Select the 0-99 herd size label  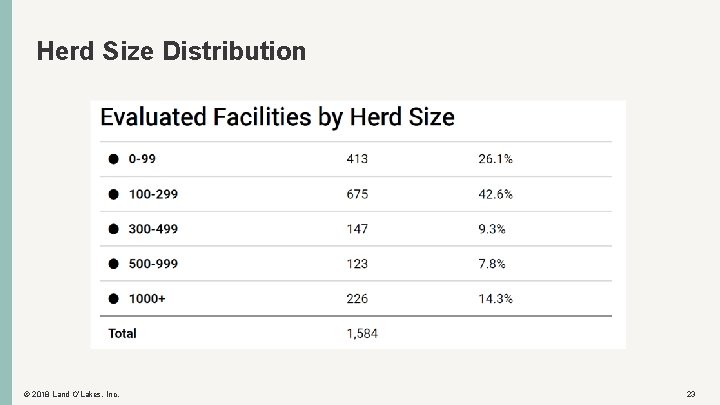click(x=144, y=159)
